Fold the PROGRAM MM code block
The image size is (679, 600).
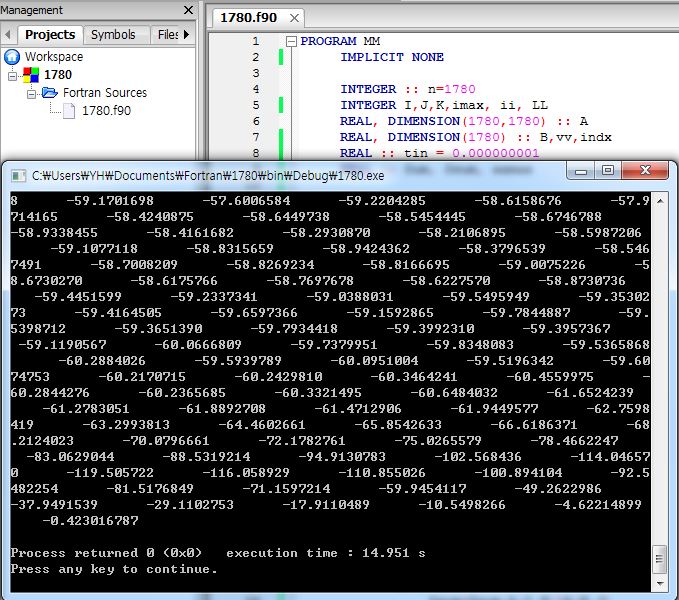point(291,42)
